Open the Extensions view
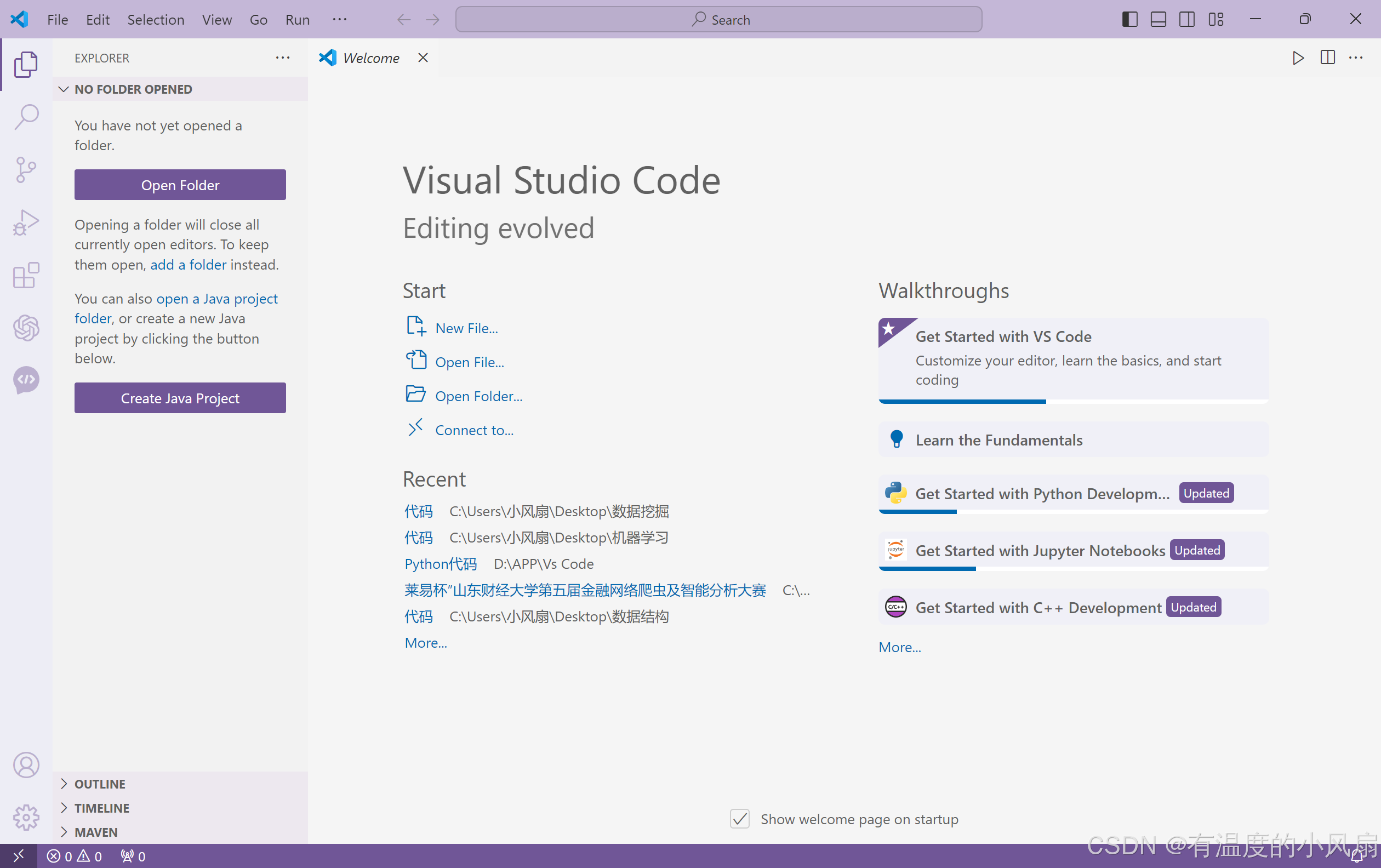 [x=26, y=275]
